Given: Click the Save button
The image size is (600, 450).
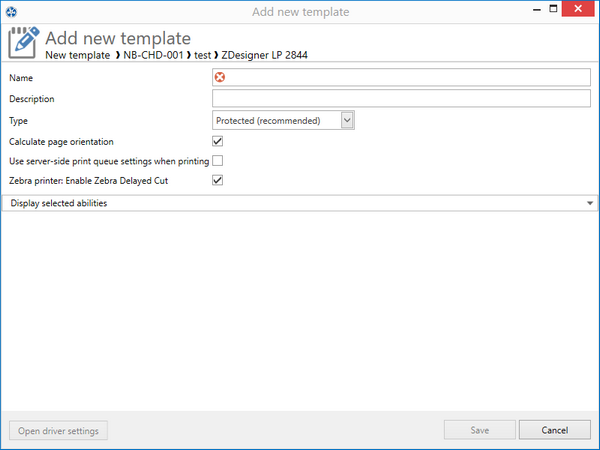Looking at the screenshot, I should click(479, 430).
